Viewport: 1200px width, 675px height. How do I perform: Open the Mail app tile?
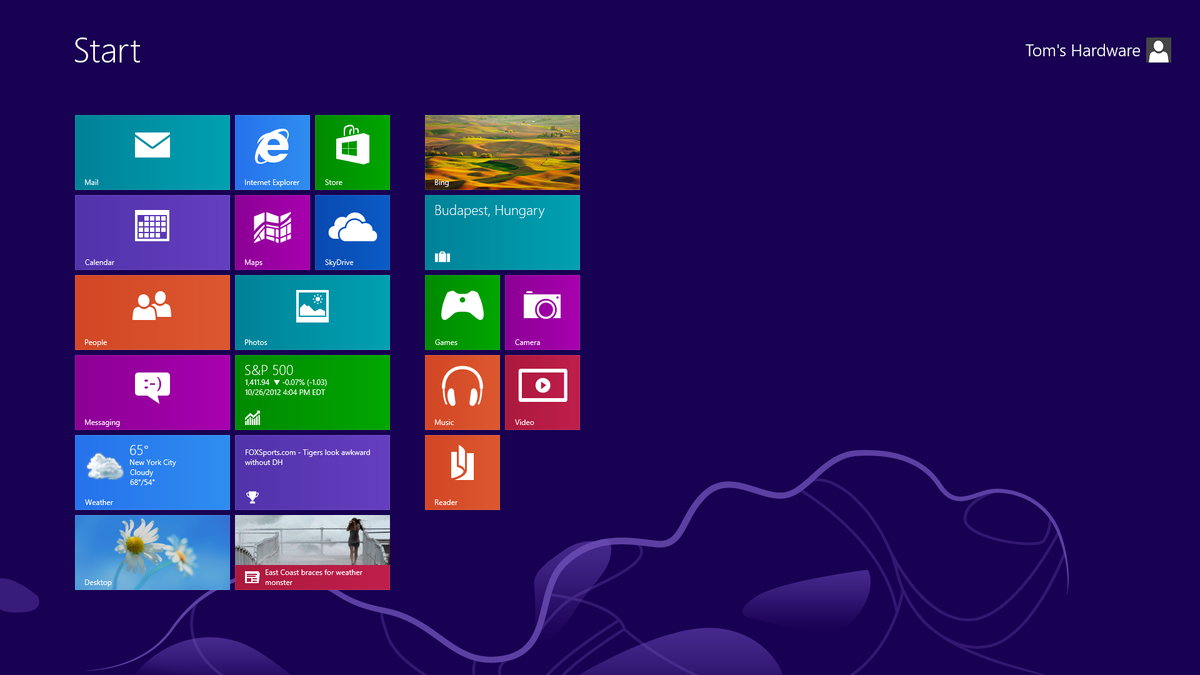click(x=151, y=152)
